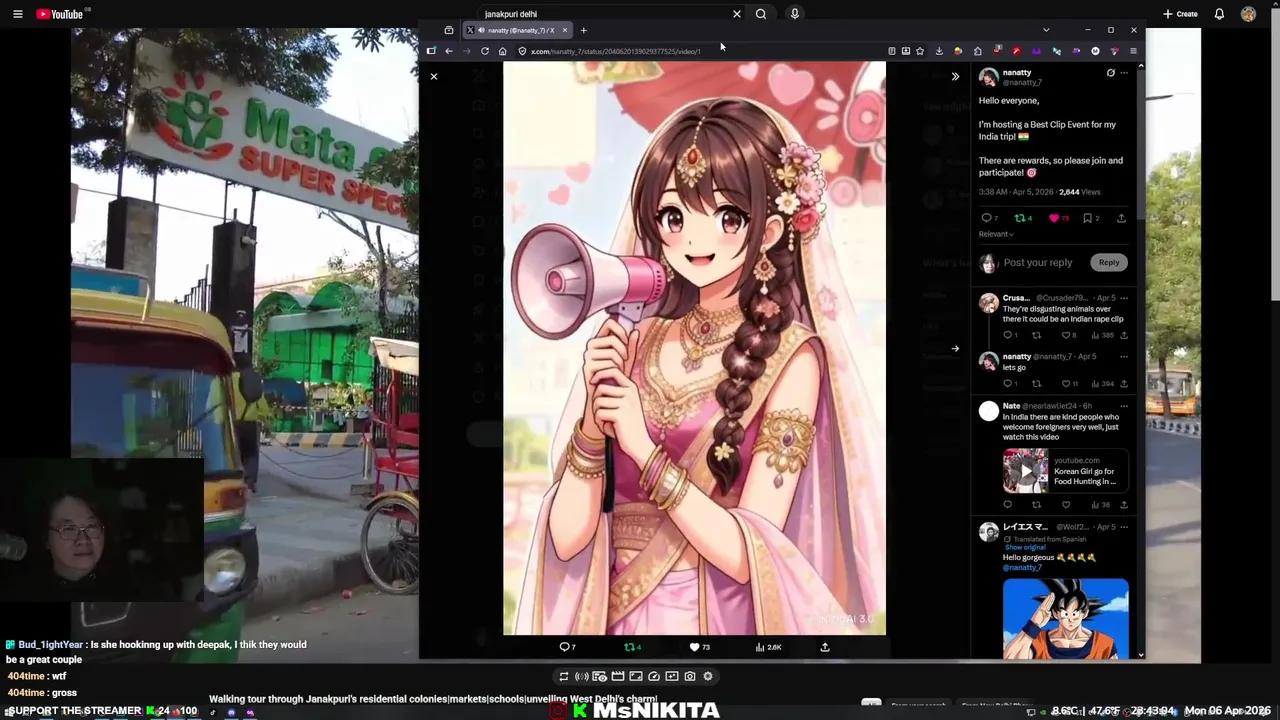Unlike the nanatty post with pink heart
The image size is (1280, 720).
tap(1058, 218)
